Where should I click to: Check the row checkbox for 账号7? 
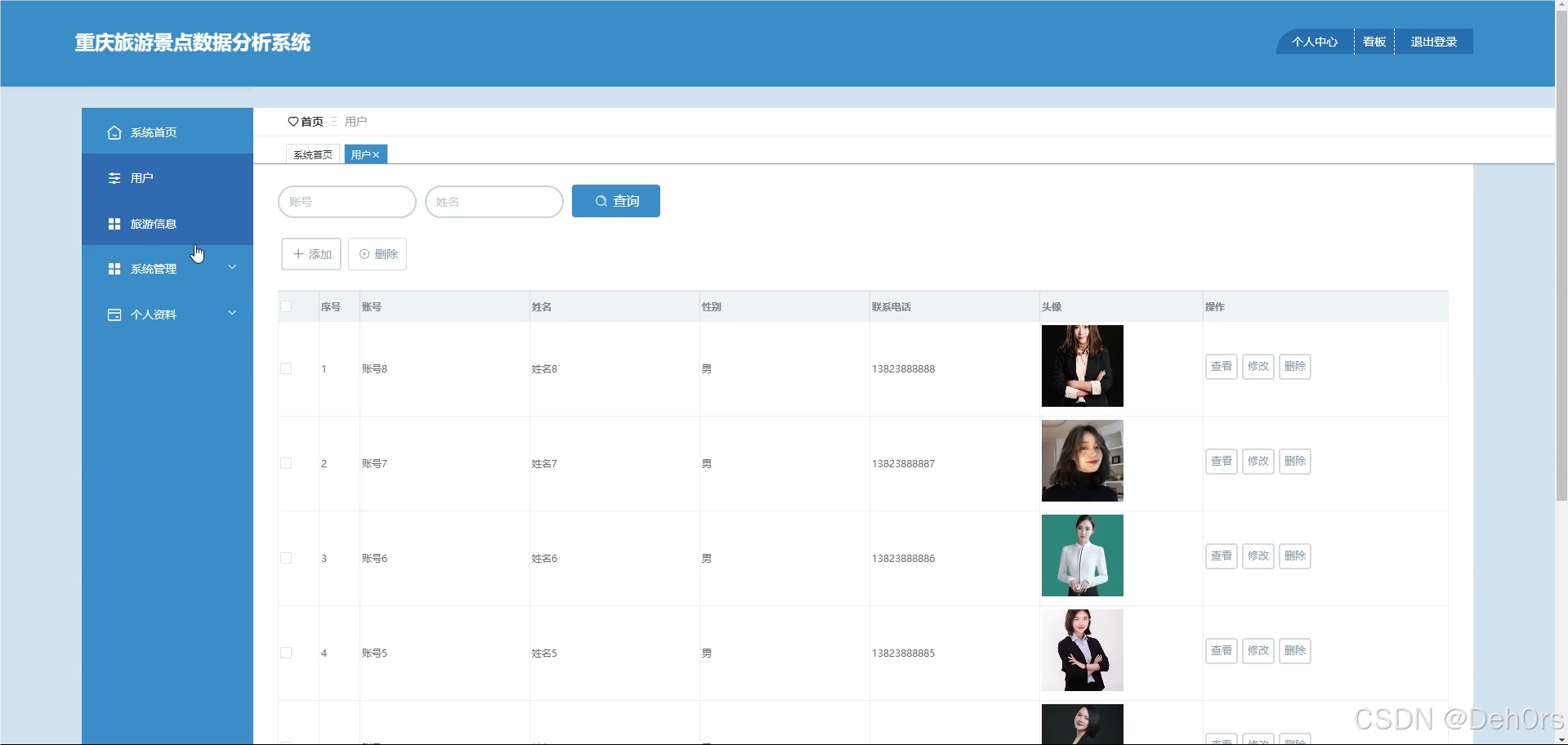[x=286, y=463]
